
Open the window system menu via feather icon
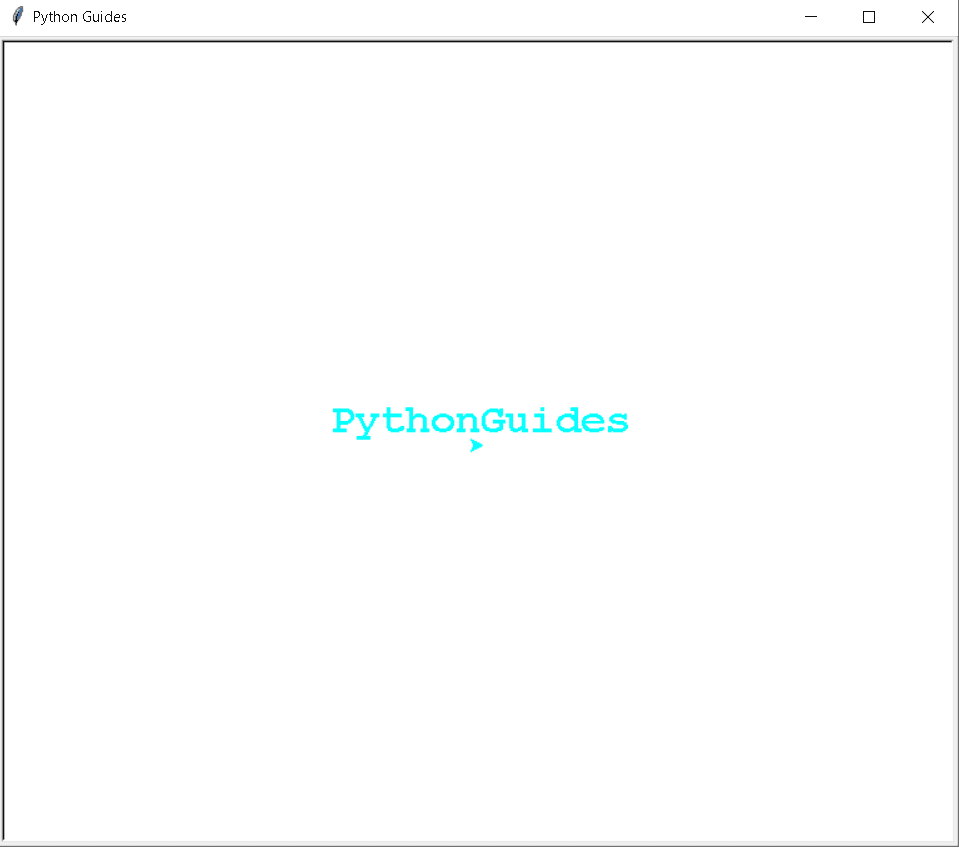16,16
